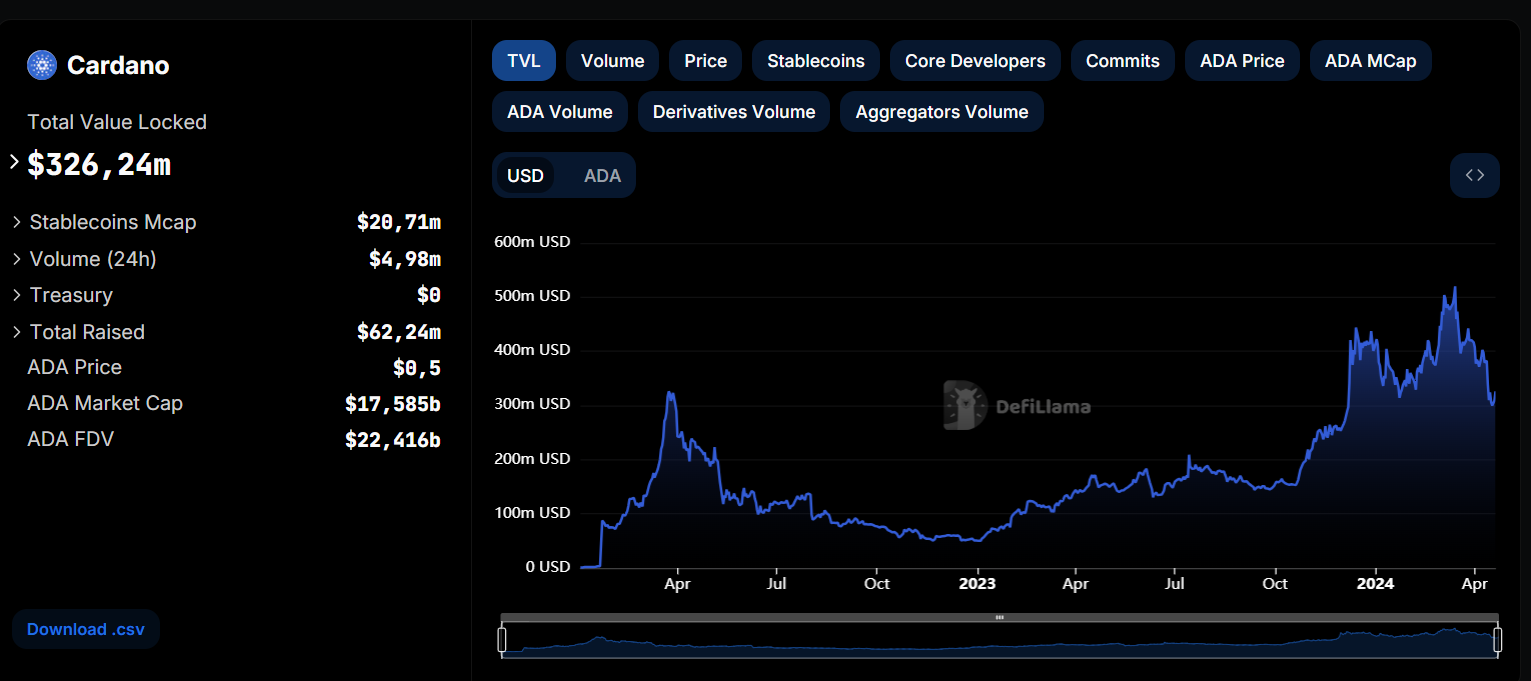The image size is (1531, 681).
Task: Click the Total Raised value $62,24m
Action: (x=399, y=332)
